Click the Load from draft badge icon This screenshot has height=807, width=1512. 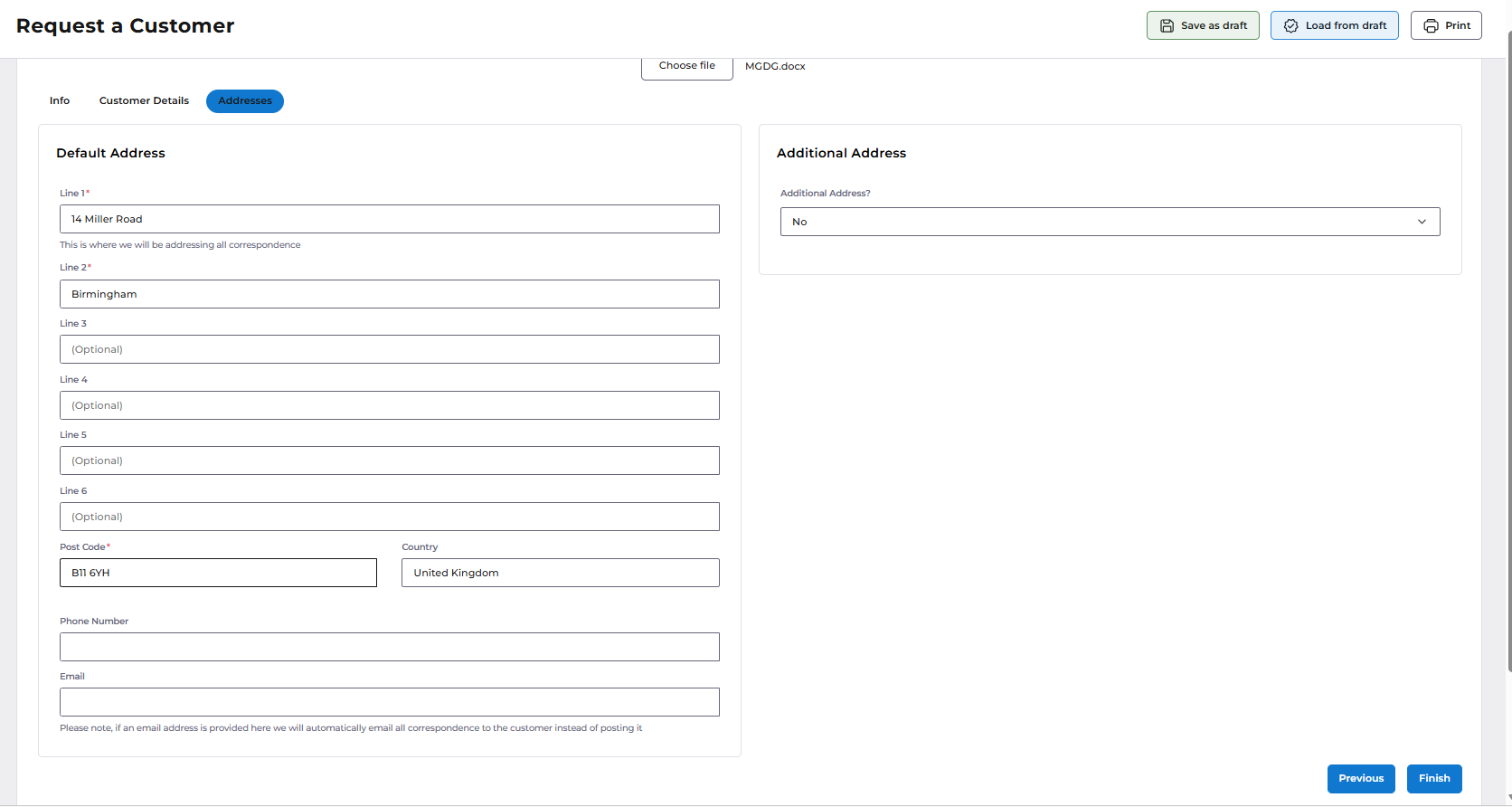pyautogui.click(x=1290, y=25)
